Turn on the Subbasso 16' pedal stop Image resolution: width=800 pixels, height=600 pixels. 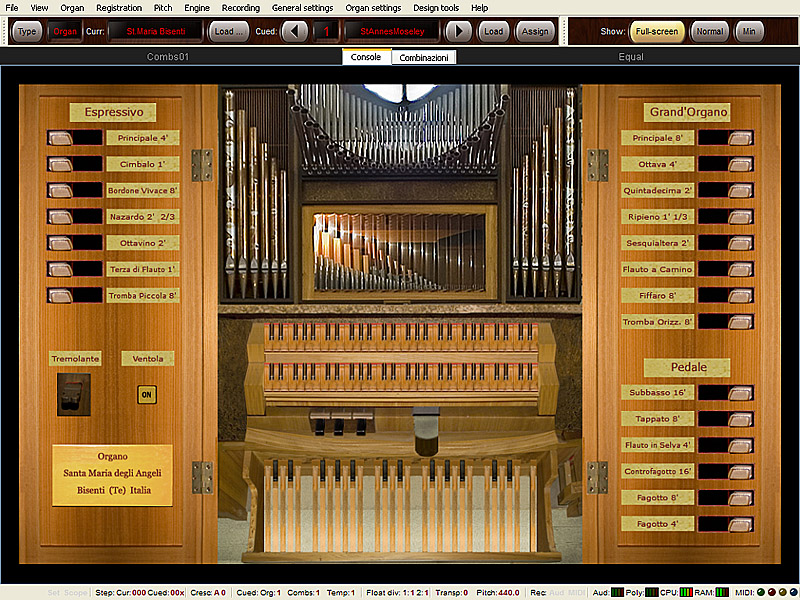coord(739,393)
